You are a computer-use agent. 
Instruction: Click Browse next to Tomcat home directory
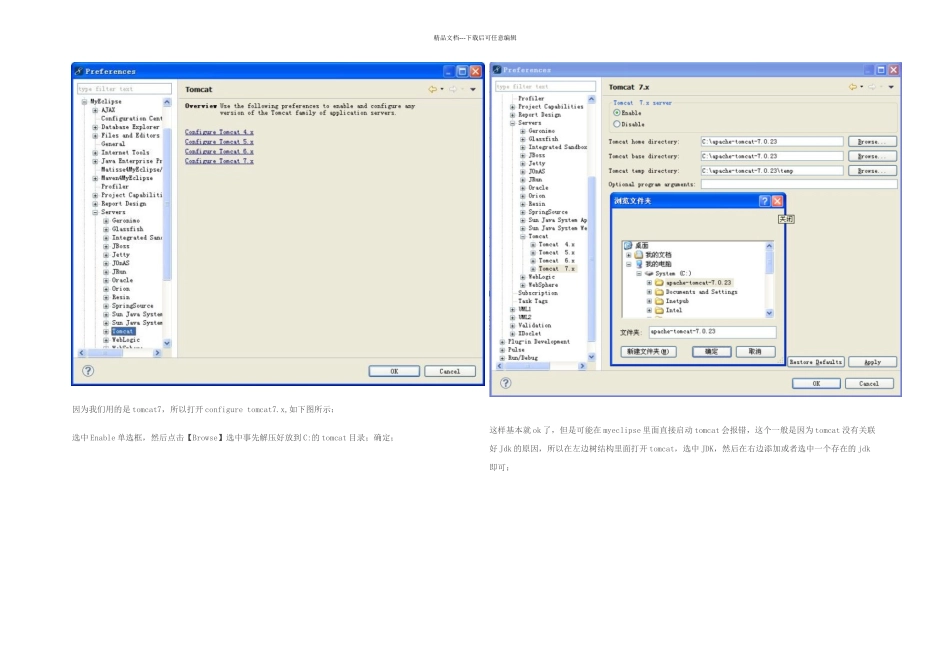pyautogui.click(x=871, y=142)
